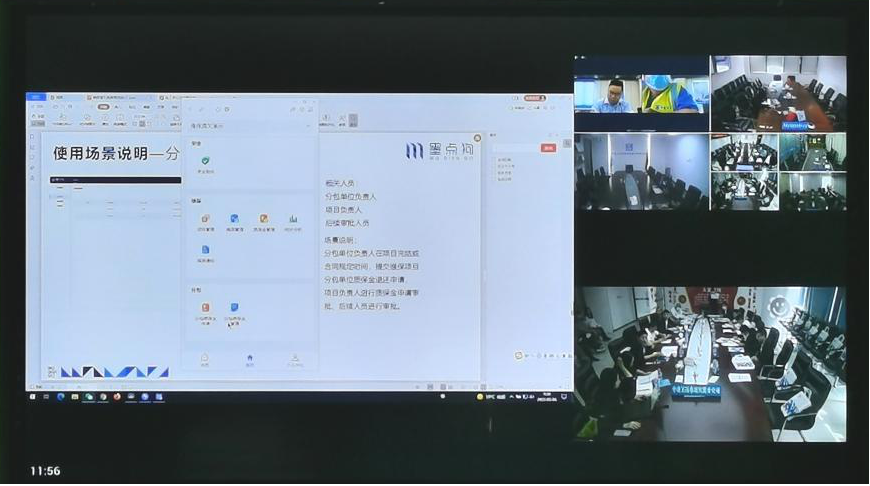Screen dimensions: 870x486
Task: Click the Windows Start button on the taskbar
Action: coord(33,397)
